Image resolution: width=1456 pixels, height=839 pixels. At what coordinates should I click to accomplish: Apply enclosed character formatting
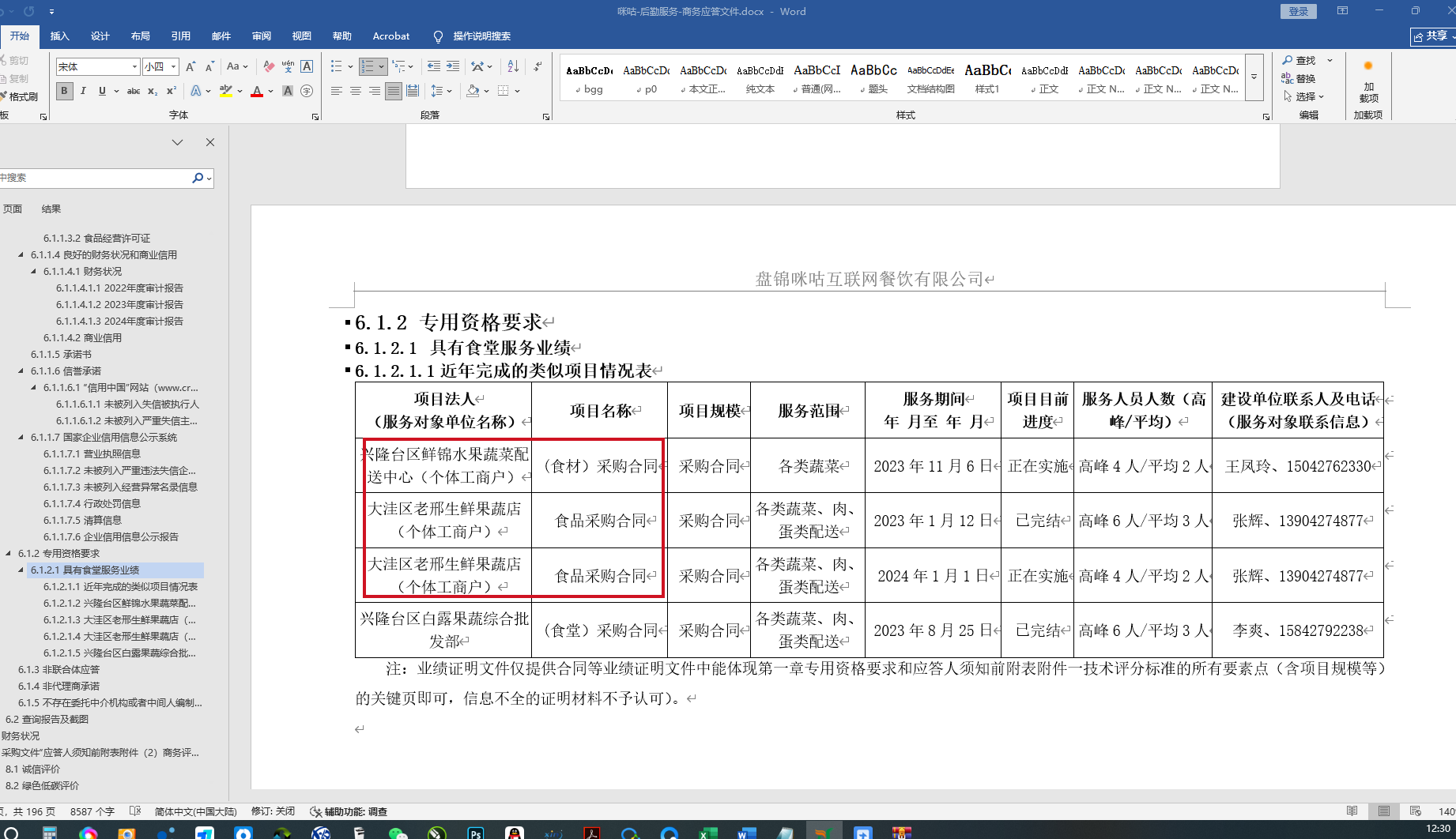point(307,92)
